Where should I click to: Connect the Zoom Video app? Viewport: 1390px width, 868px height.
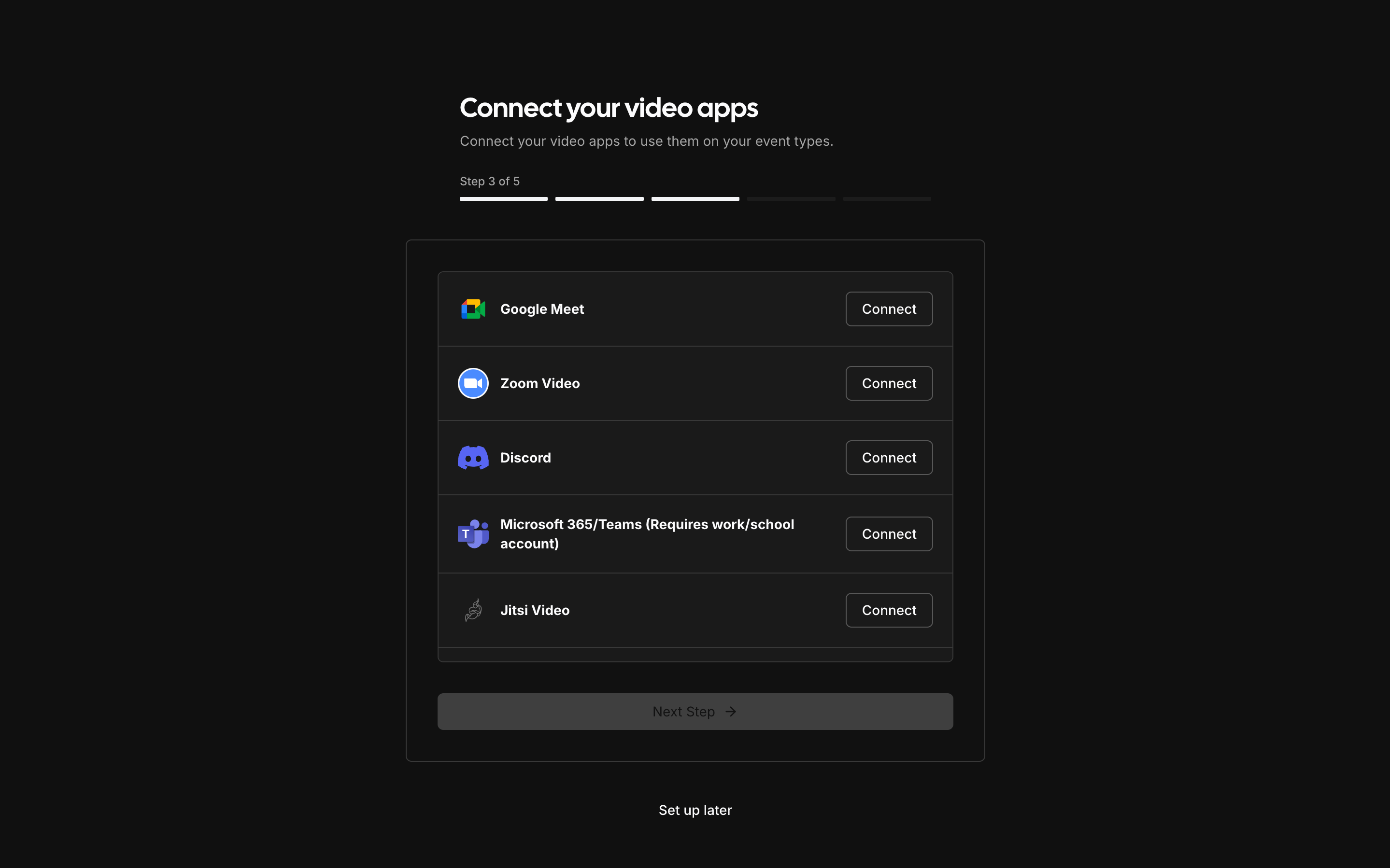point(888,383)
